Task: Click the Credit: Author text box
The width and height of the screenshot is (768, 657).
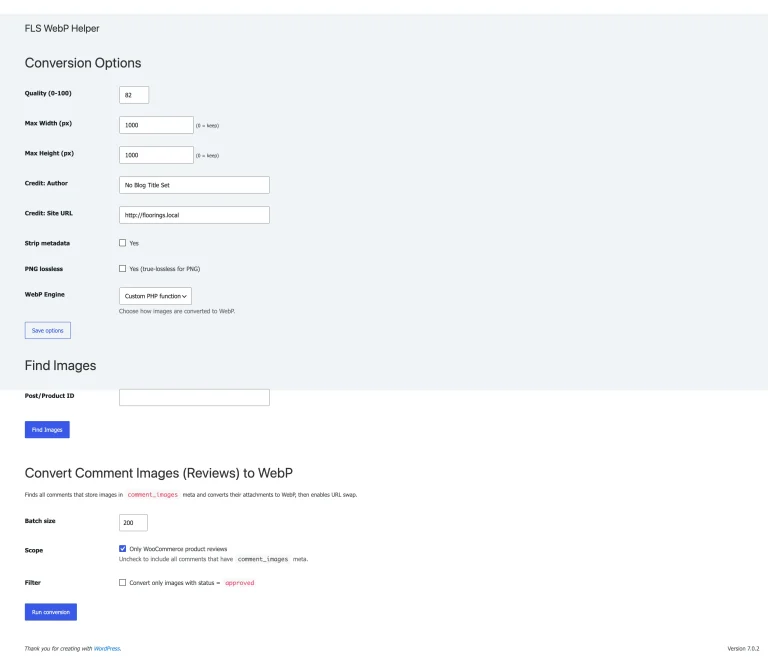Action: tap(194, 185)
